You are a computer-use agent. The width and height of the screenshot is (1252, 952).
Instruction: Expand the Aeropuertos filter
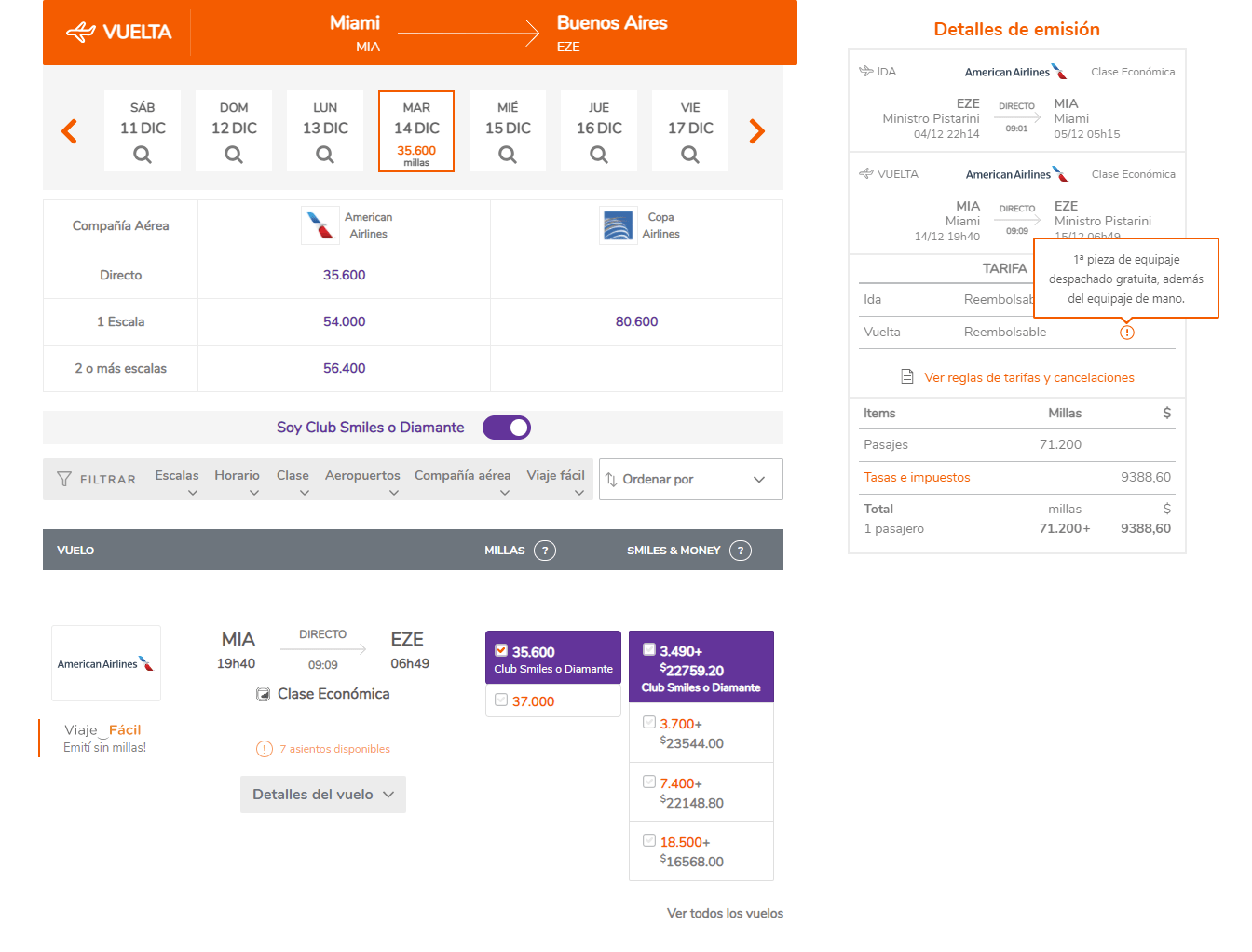coord(362,482)
